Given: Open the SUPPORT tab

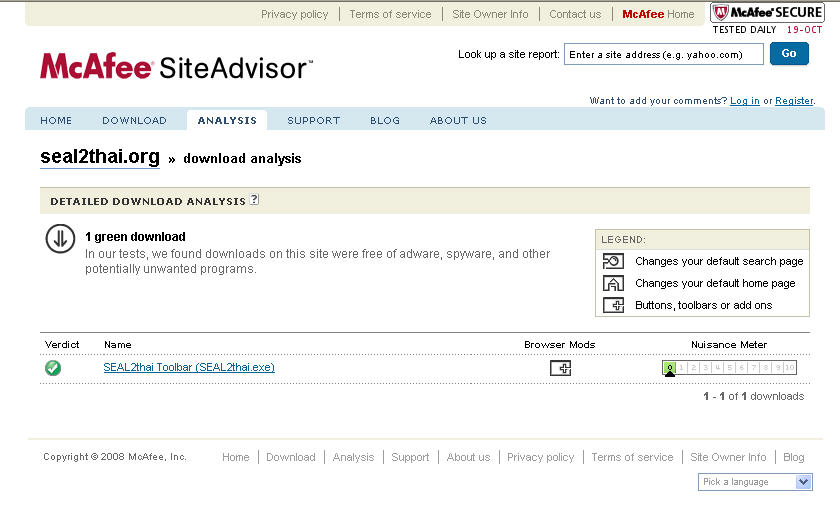Looking at the screenshot, I should 313,121.
